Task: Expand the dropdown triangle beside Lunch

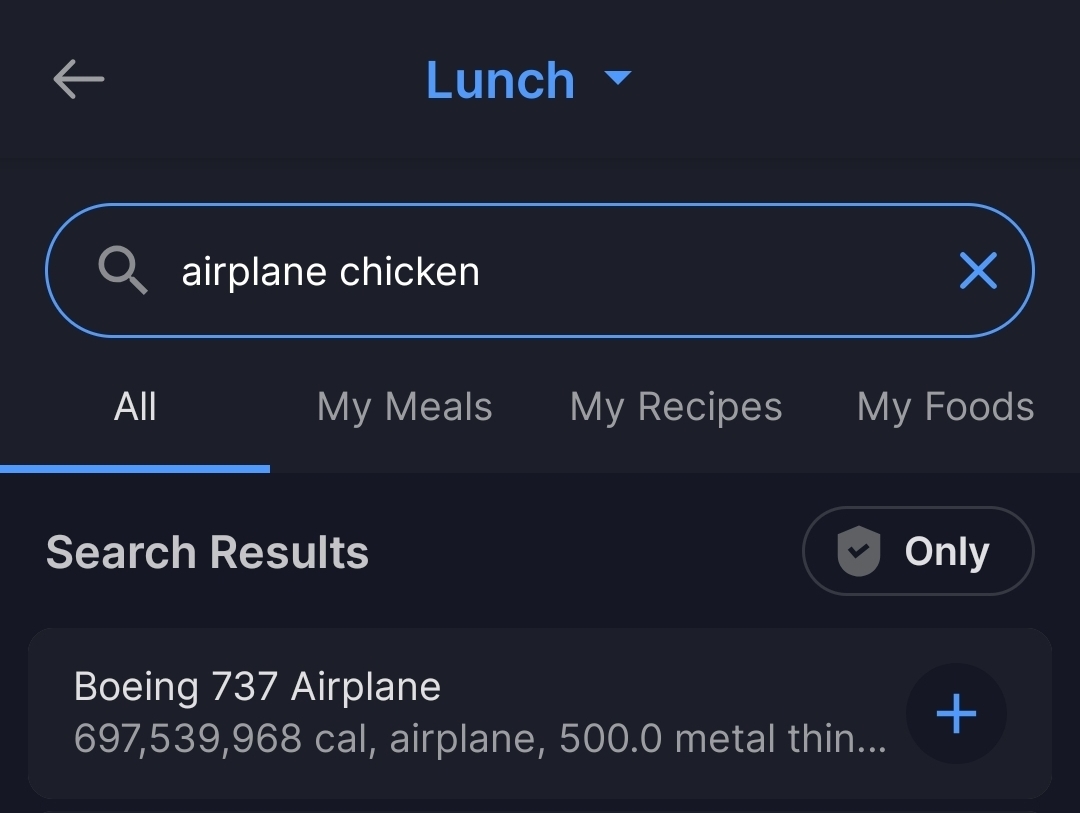Action: (x=619, y=77)
